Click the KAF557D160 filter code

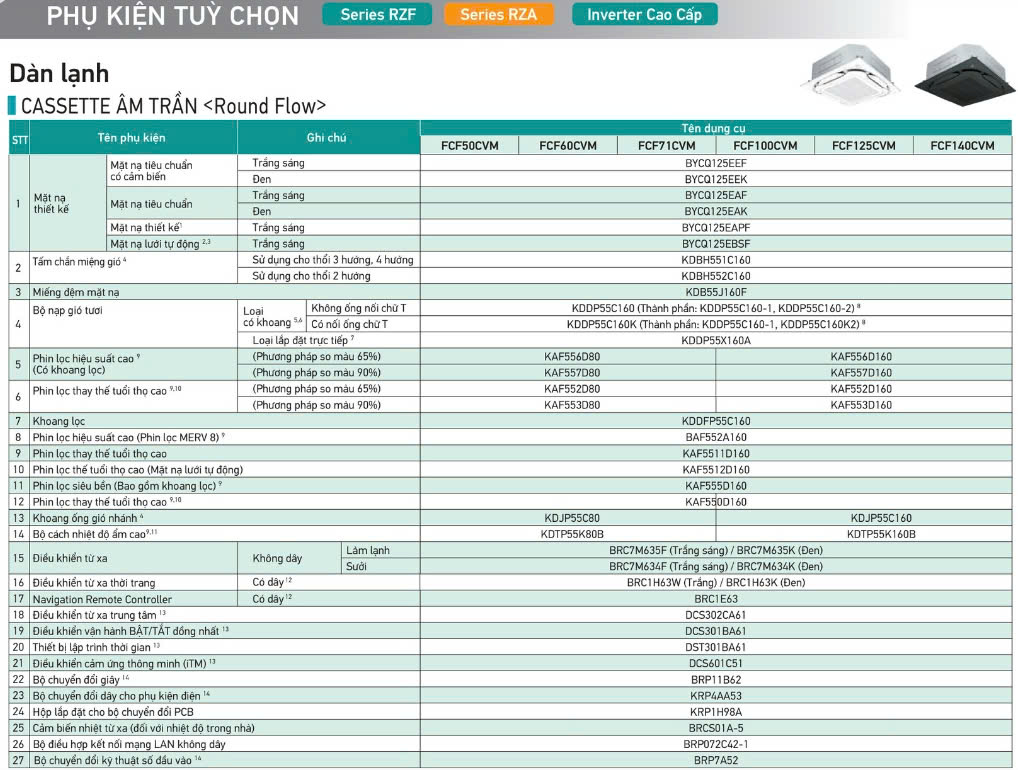point(861,373)
